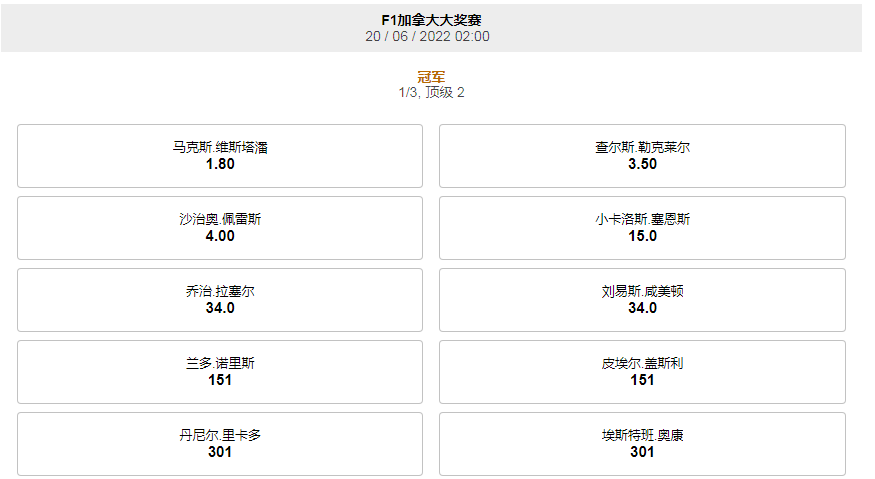Select 马克斯.维斯塔潘 odds 1.80
The image size is (875, 479).
point(220,156)
